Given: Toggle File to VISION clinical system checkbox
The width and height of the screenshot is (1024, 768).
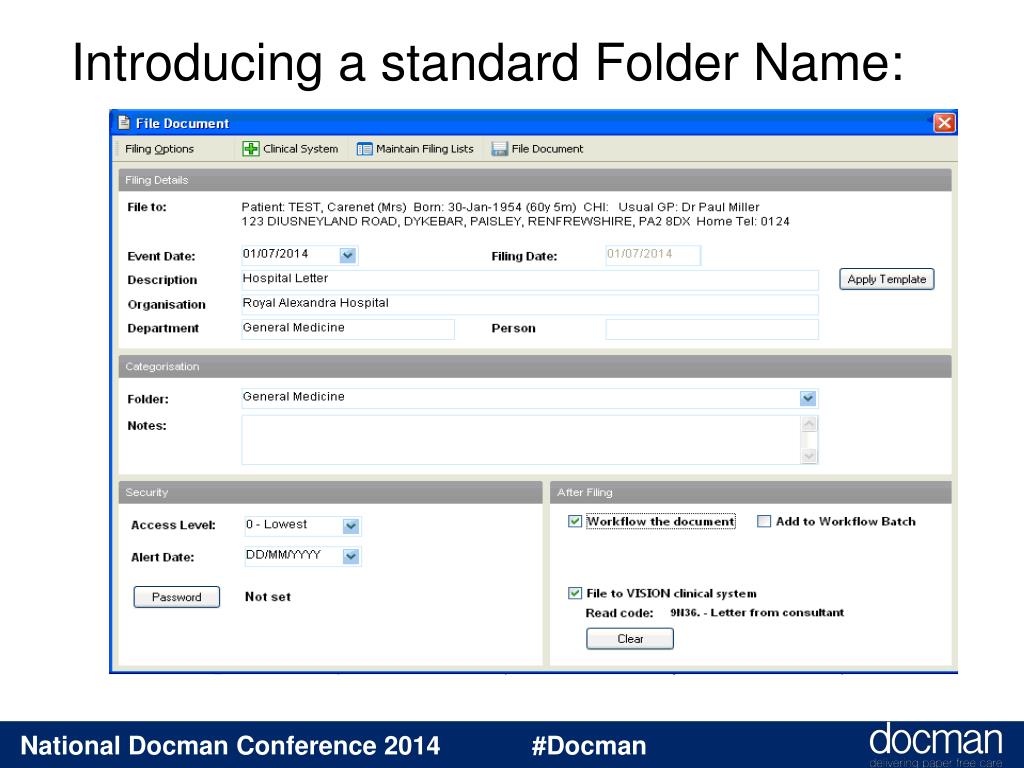Looking at the screenshot, I should point(575,593).
